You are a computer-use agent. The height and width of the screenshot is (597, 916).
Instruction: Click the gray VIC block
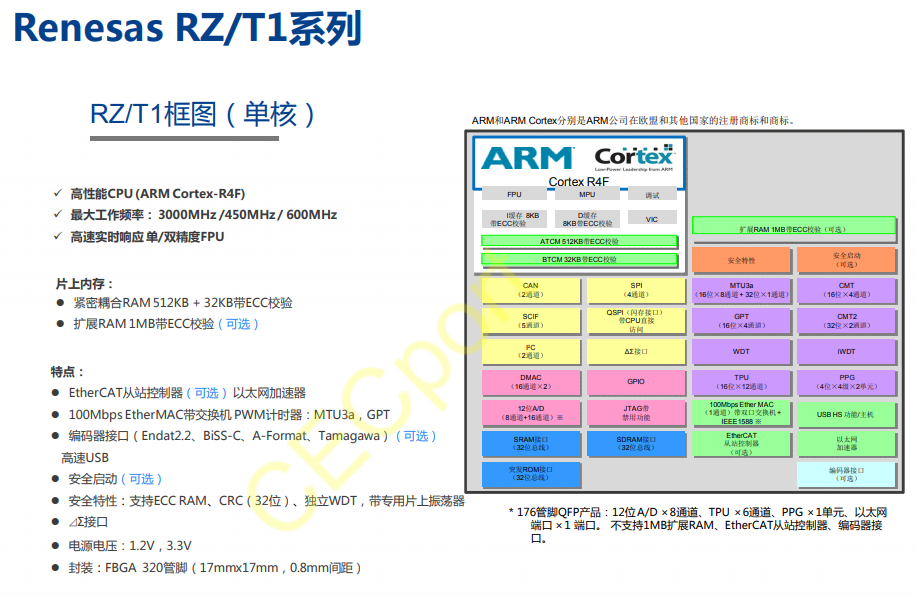(652, 219)
